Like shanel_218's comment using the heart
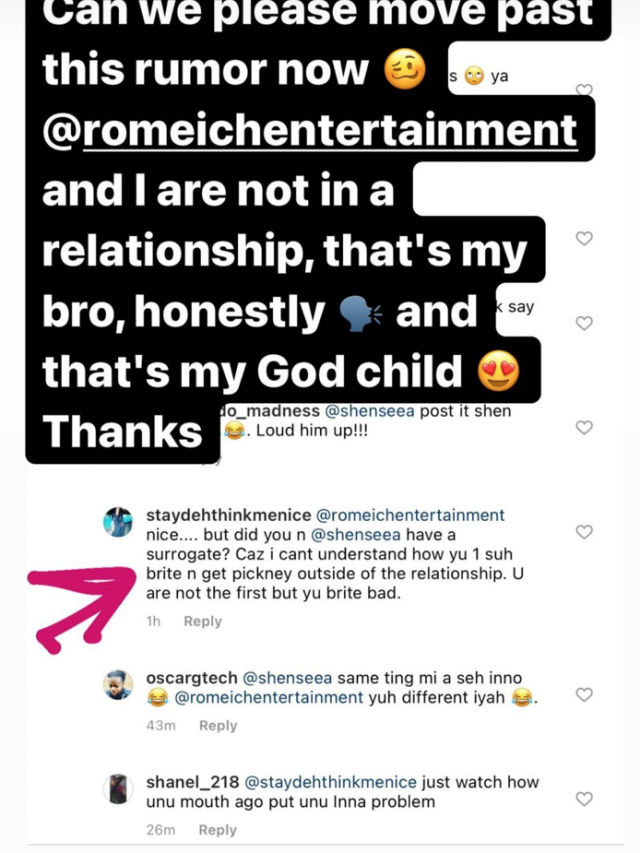The height and width of the screenshot is (853, 640). point(585,798)
